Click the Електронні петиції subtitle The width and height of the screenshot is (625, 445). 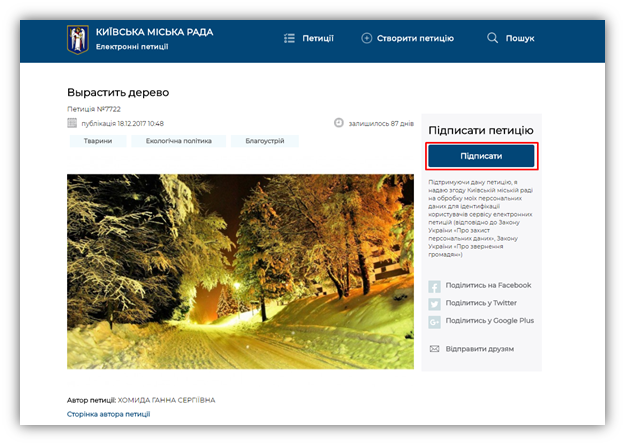[132, 47]
